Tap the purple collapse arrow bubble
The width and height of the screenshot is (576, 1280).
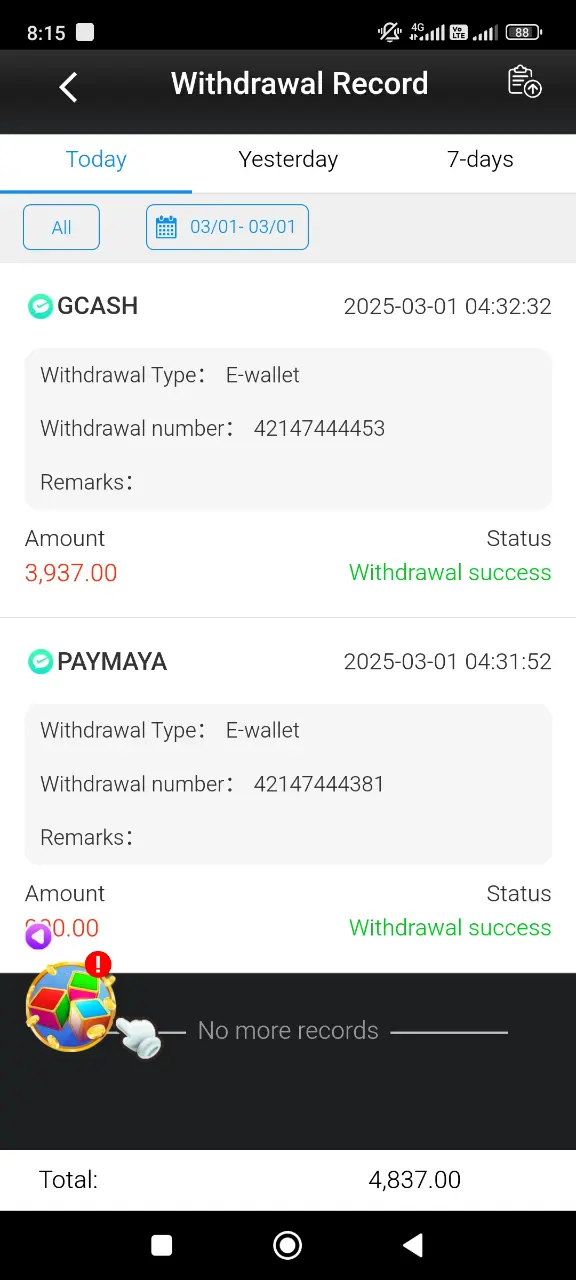click(38, 937)
